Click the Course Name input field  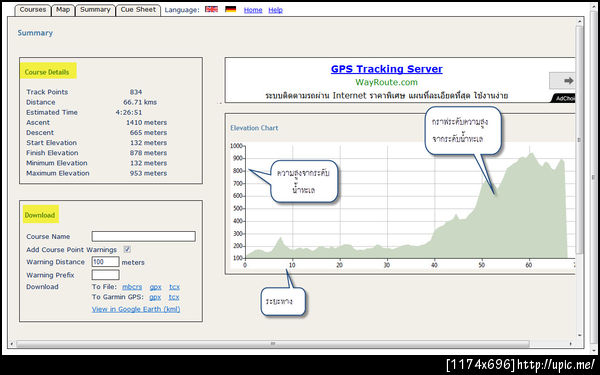click(x=143, y=236)
